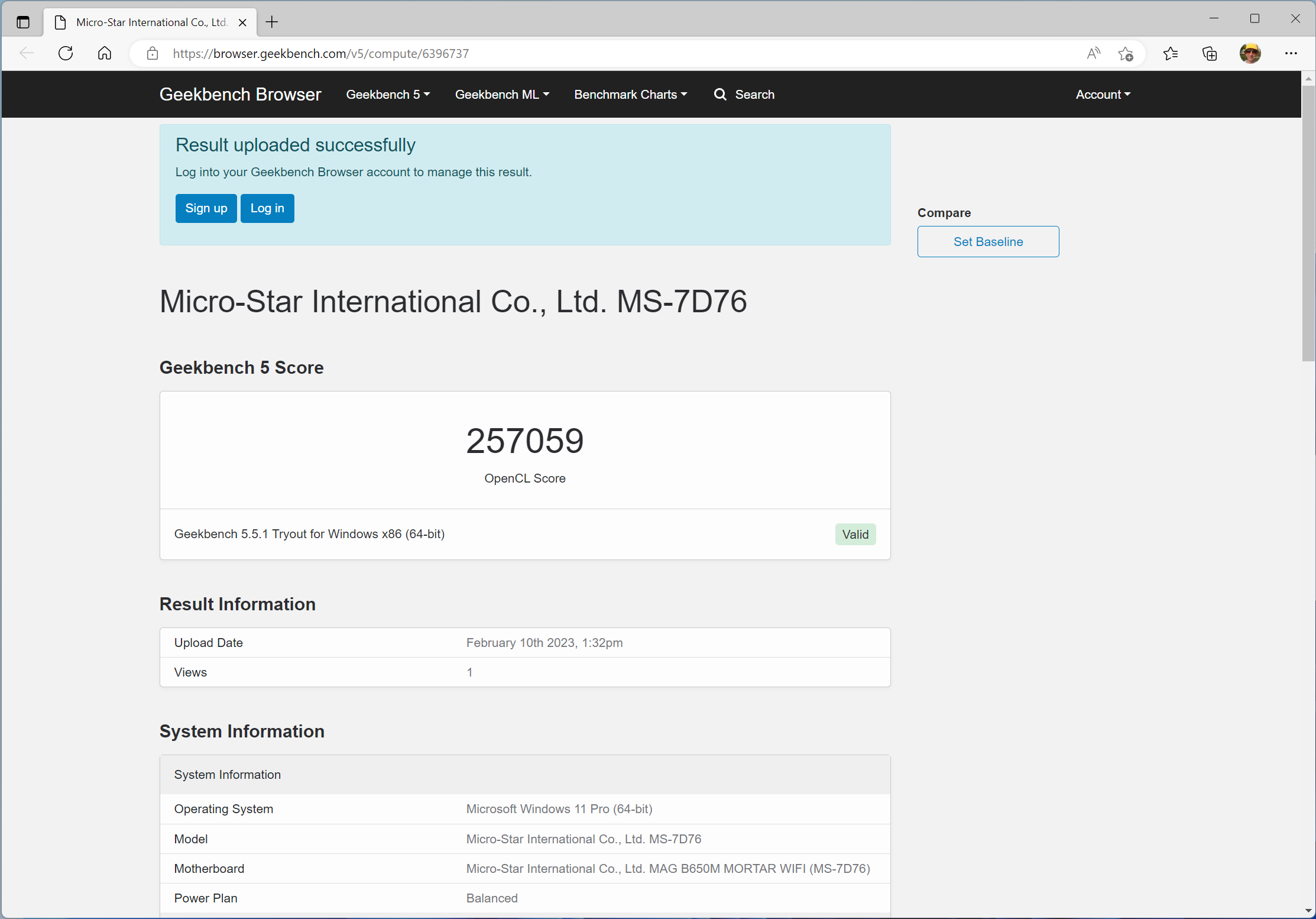Click the Sign up button

[x=206, y=209]
